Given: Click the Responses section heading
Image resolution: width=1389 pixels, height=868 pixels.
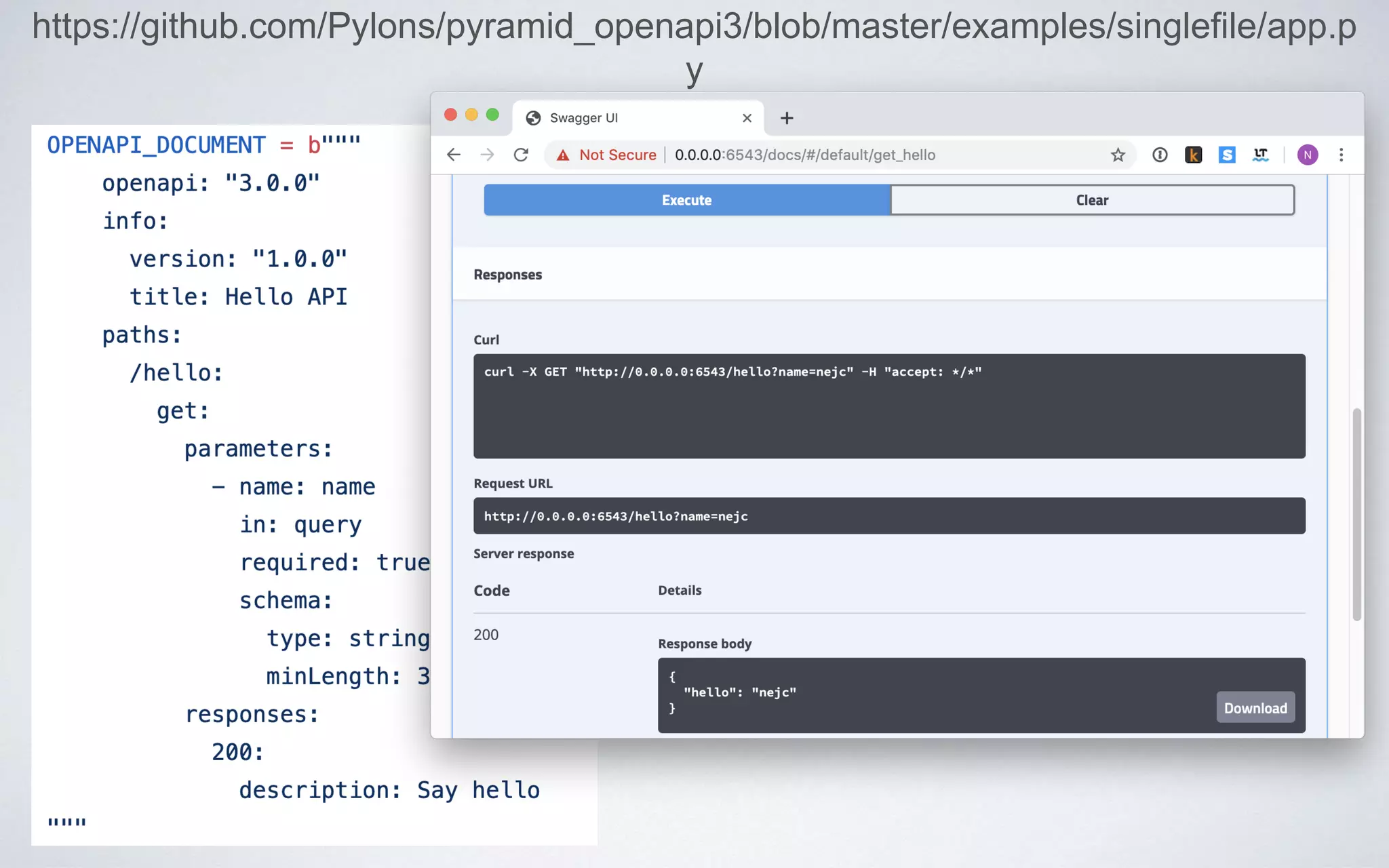Looking at the screenshot, I should (508, 275).
